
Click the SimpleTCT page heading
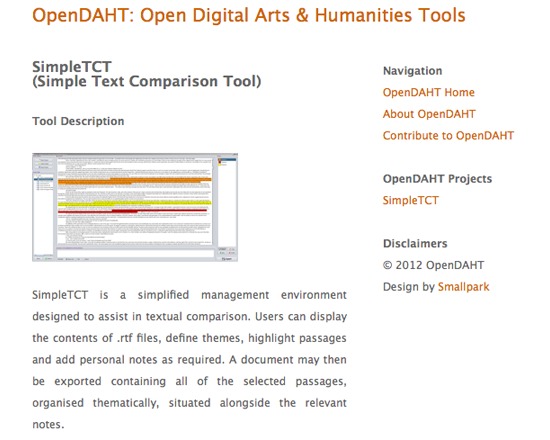tap(147, 74)
